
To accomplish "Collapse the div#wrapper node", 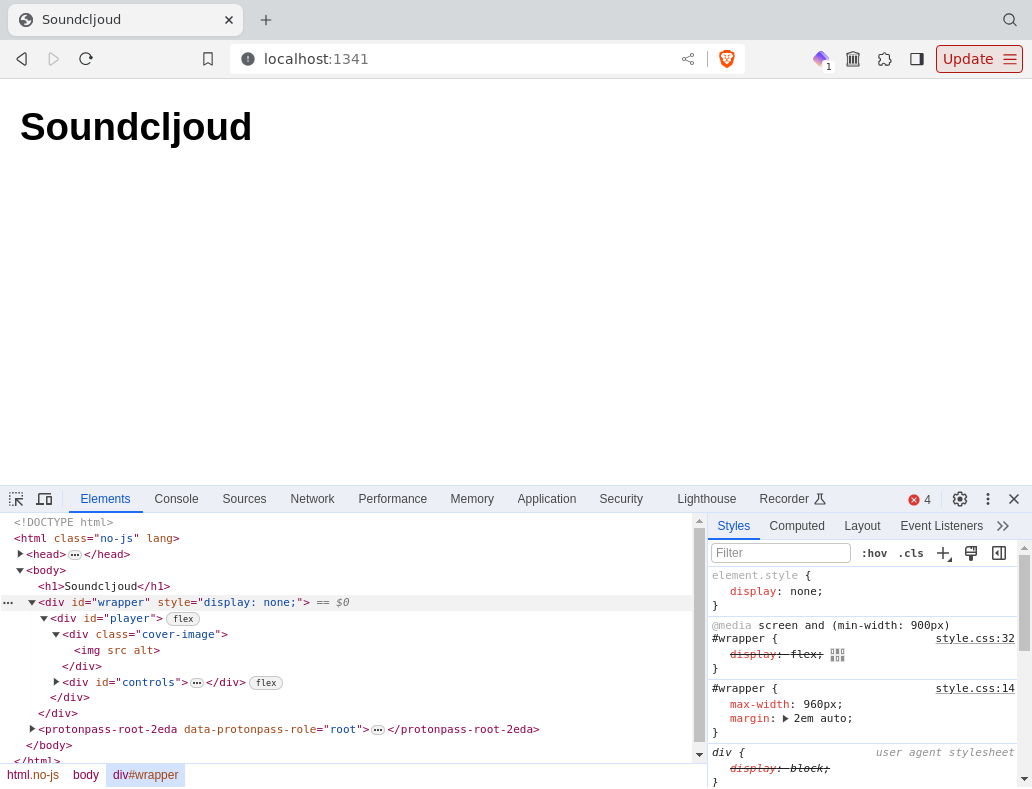I will tap(32, 602).
